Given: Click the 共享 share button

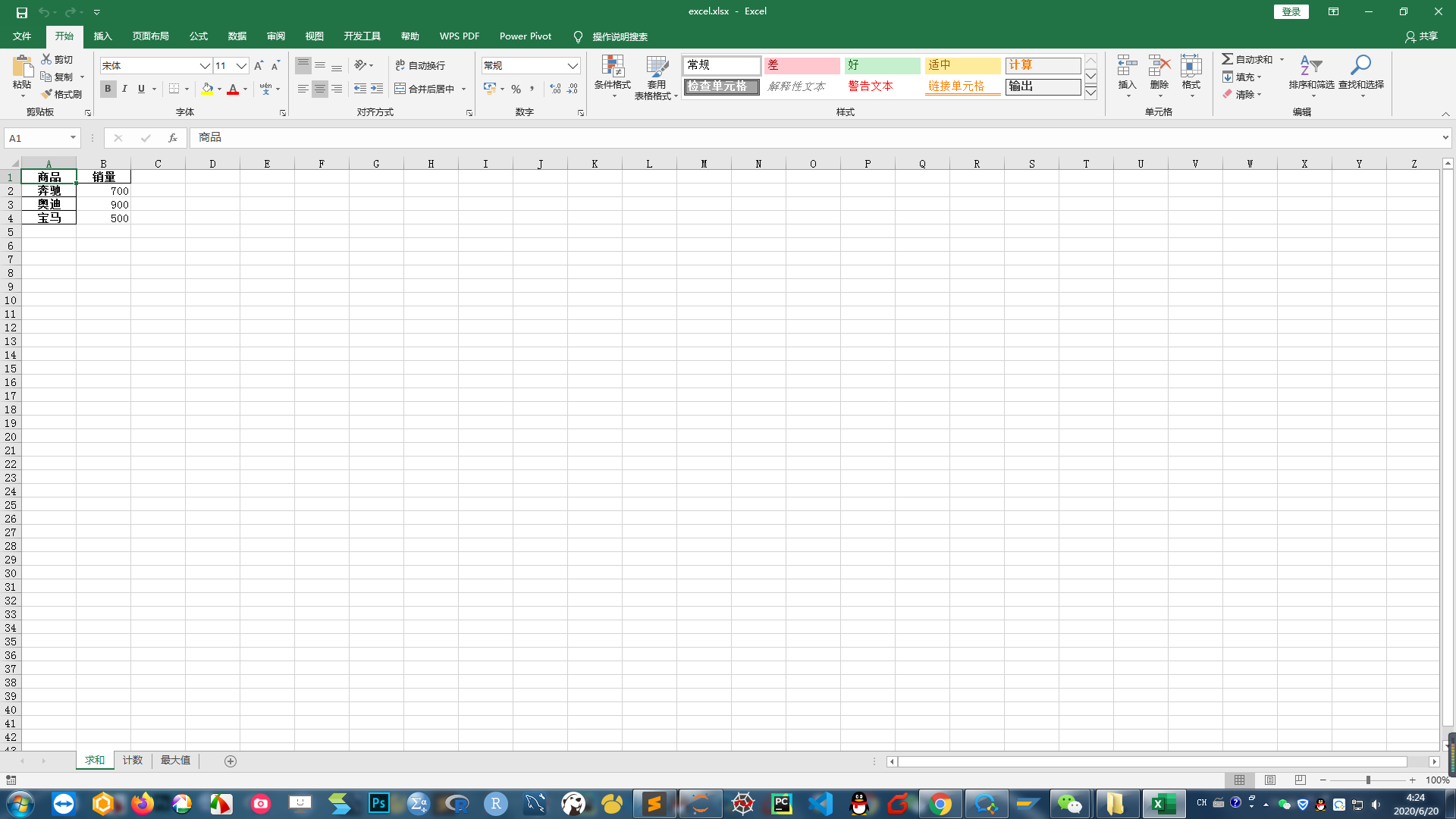Looking at the screenshot, I should (x=1421, y=36).
